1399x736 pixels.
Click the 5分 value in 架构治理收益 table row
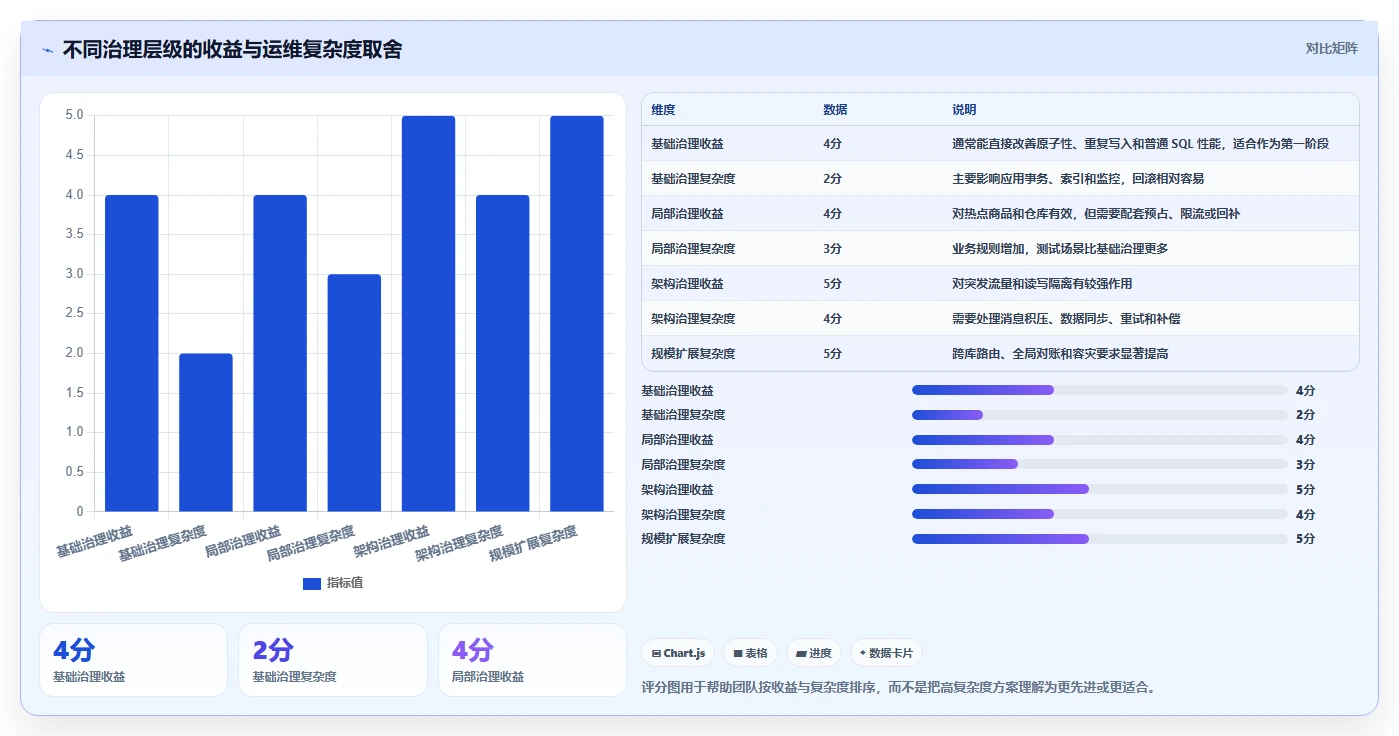pos(832,284)
